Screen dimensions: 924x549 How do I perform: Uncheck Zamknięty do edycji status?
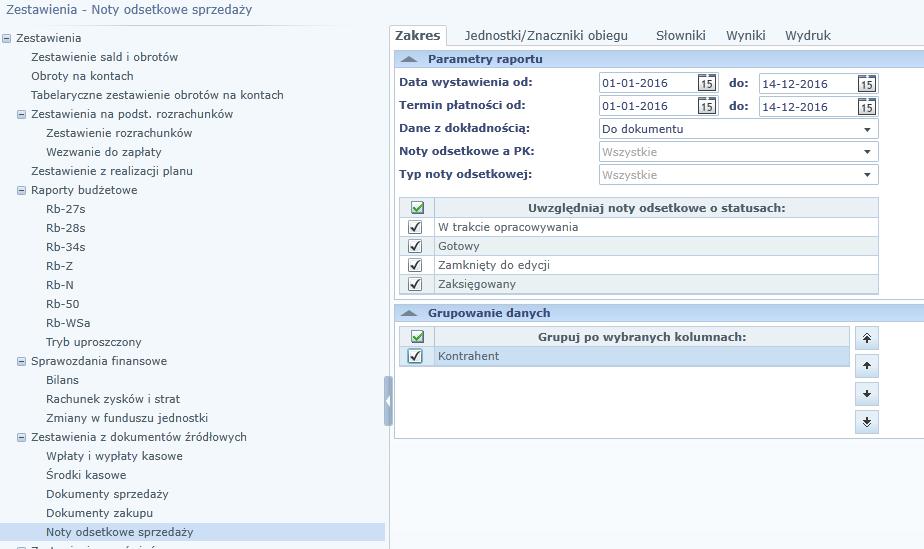415,265
